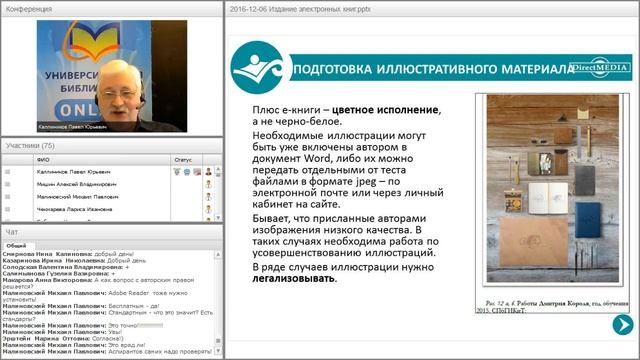Screen dimensions: 640x360
Task: Select participant Мишин Алексей Владимирович
Action: (x=76, y=184)
